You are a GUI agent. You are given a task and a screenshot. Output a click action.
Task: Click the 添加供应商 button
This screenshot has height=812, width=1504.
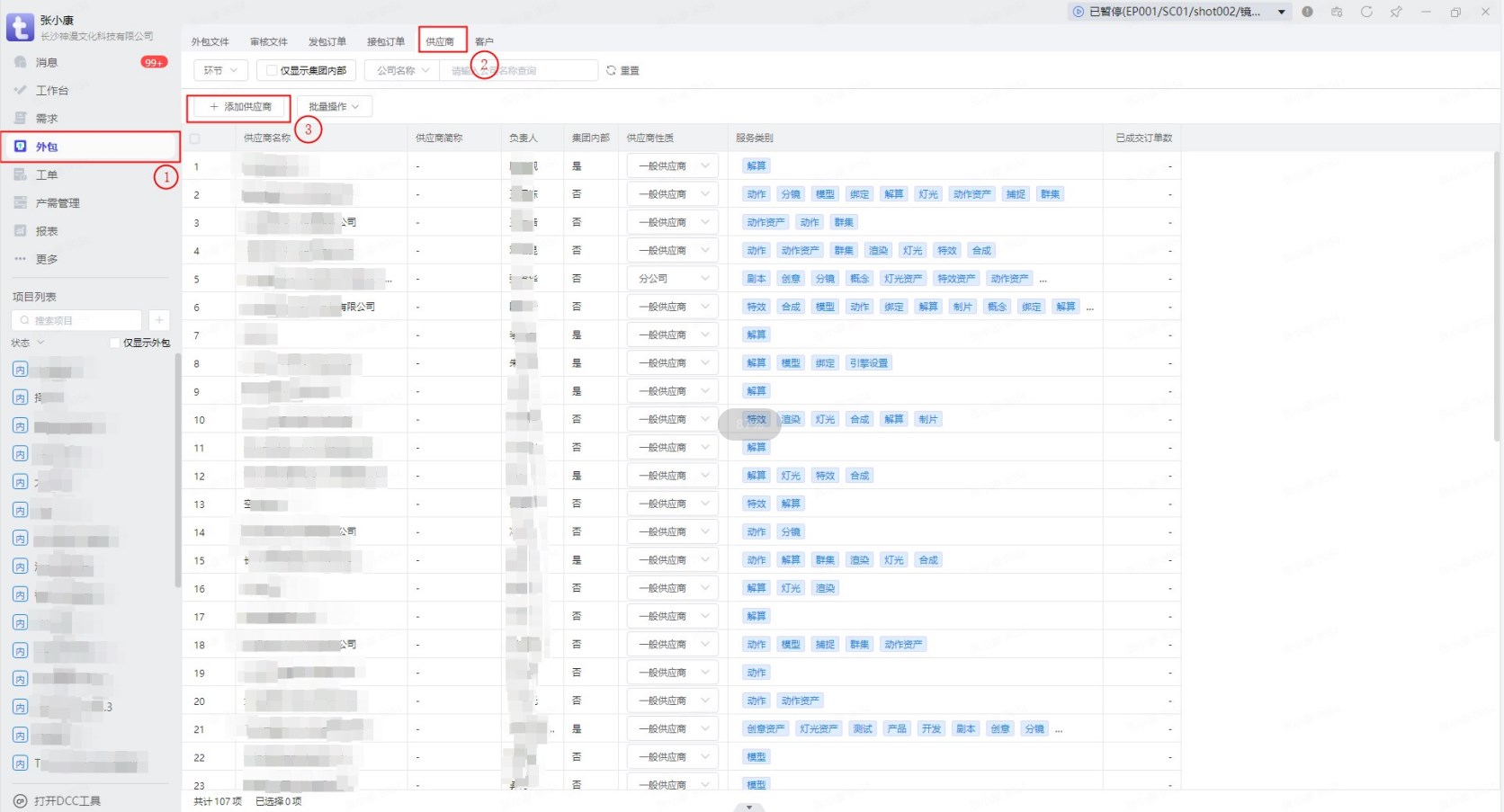[x=239, y=107]
